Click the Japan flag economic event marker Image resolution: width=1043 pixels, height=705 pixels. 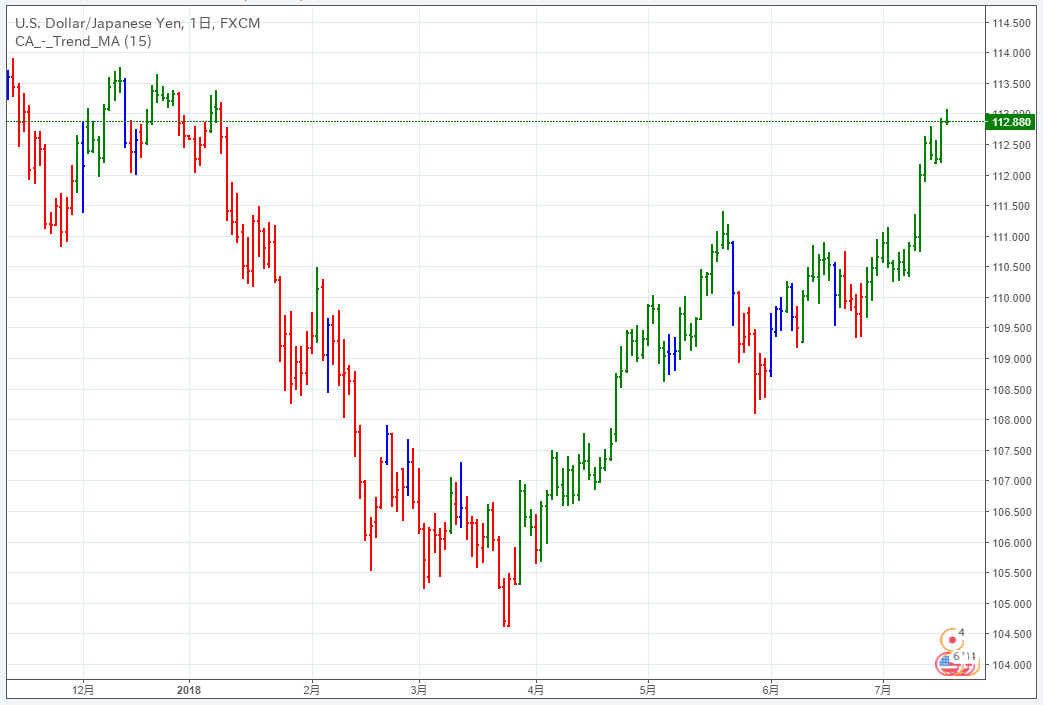pos(953,640)
